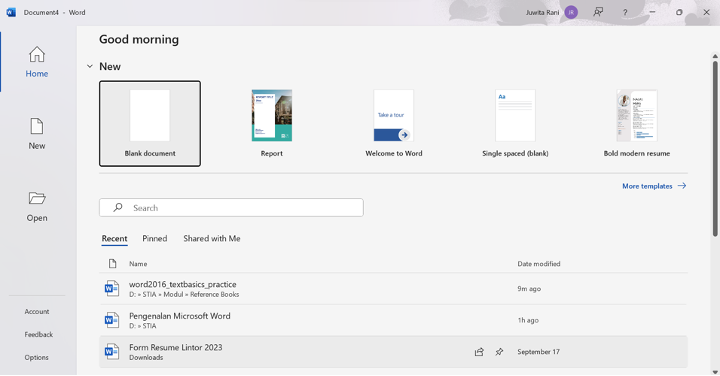Click the Word app icon in title bar
Image resolution: width=720 pixels, height=376 pixels.
(x=11, y=12)
